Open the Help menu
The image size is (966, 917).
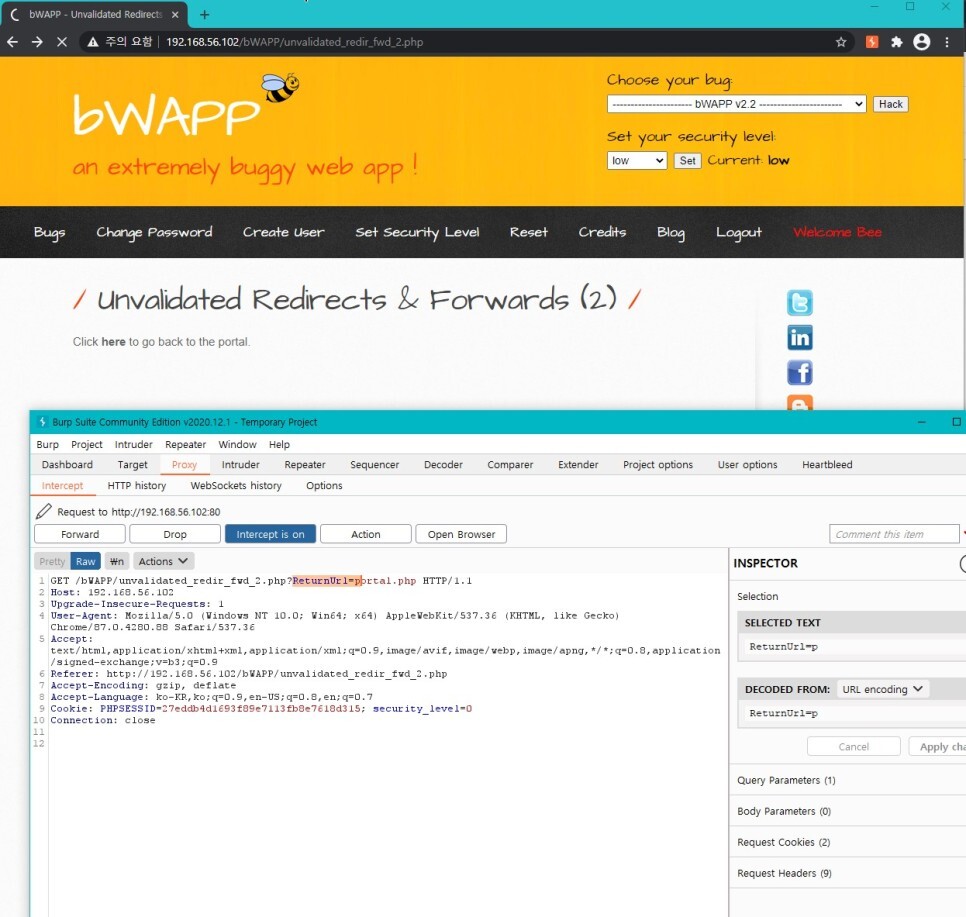(x=279, y=444)
